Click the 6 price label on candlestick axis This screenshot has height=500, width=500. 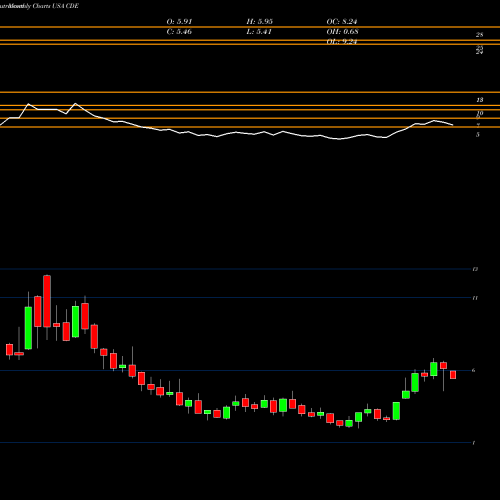(473, 370)
